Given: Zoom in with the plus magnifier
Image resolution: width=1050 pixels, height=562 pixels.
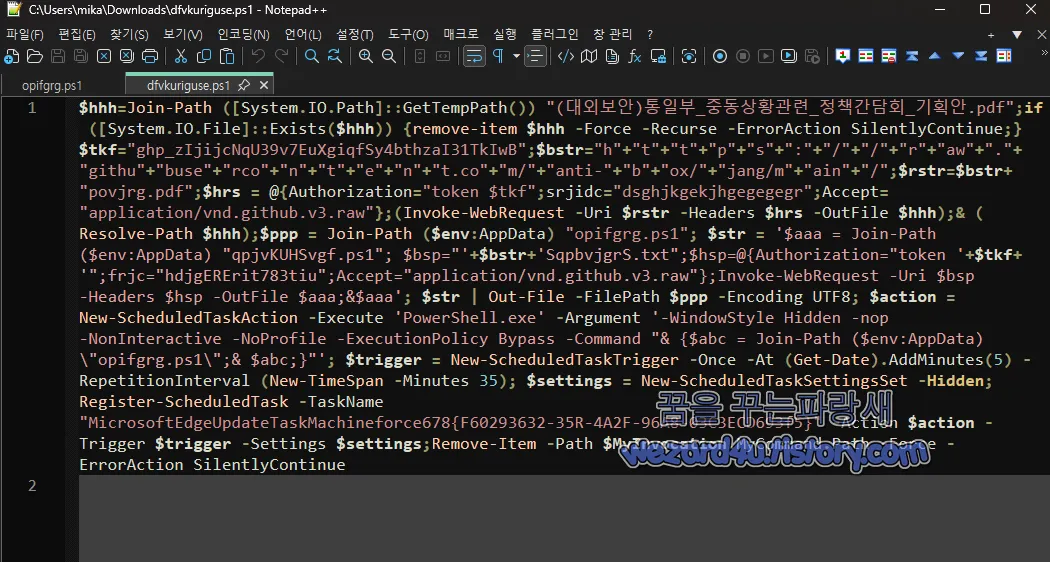Looking at the screenshot, I should pyautogui.click(x=366, y=56).
